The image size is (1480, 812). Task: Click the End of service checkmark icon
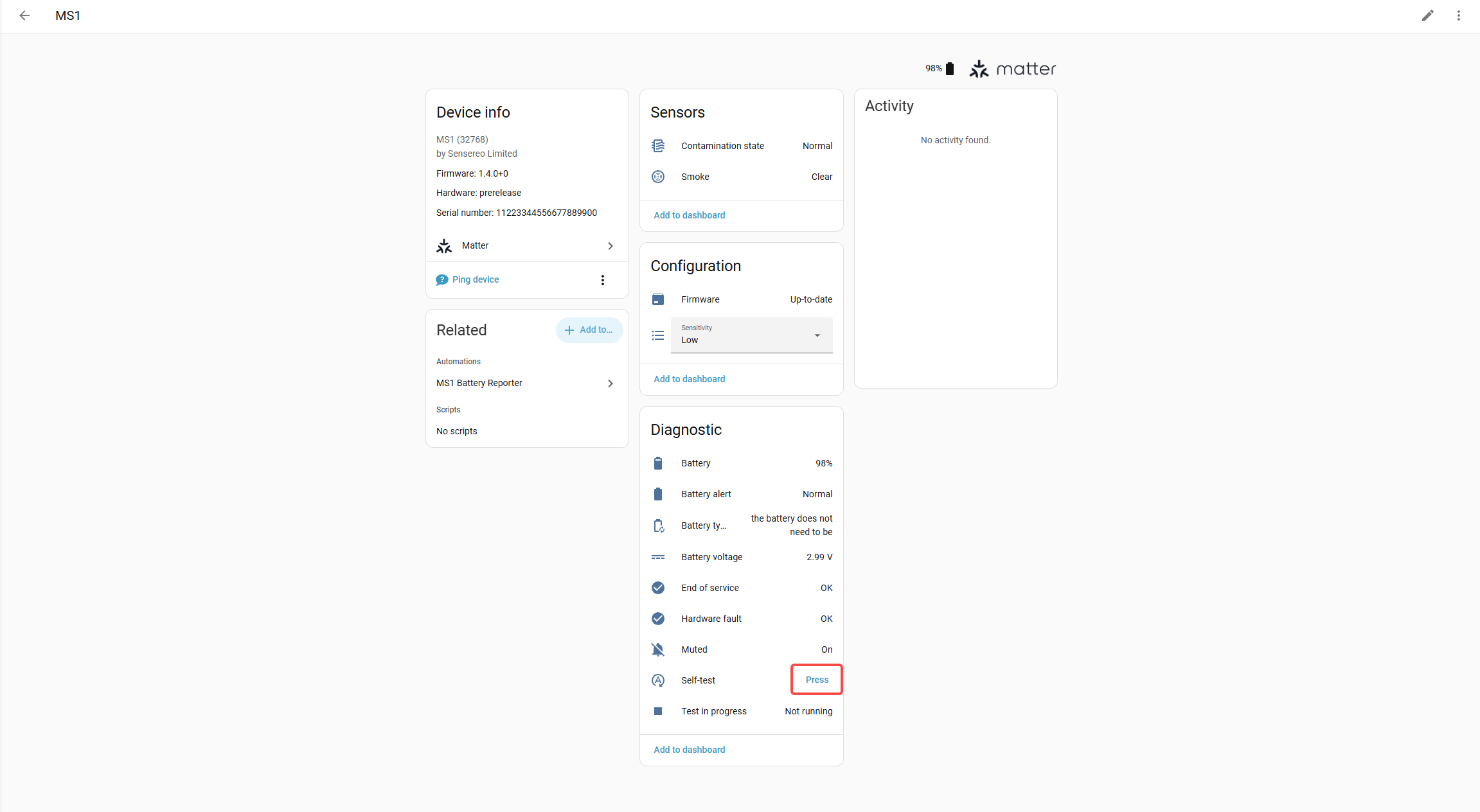pyautogui.click(x=658, y=588)
